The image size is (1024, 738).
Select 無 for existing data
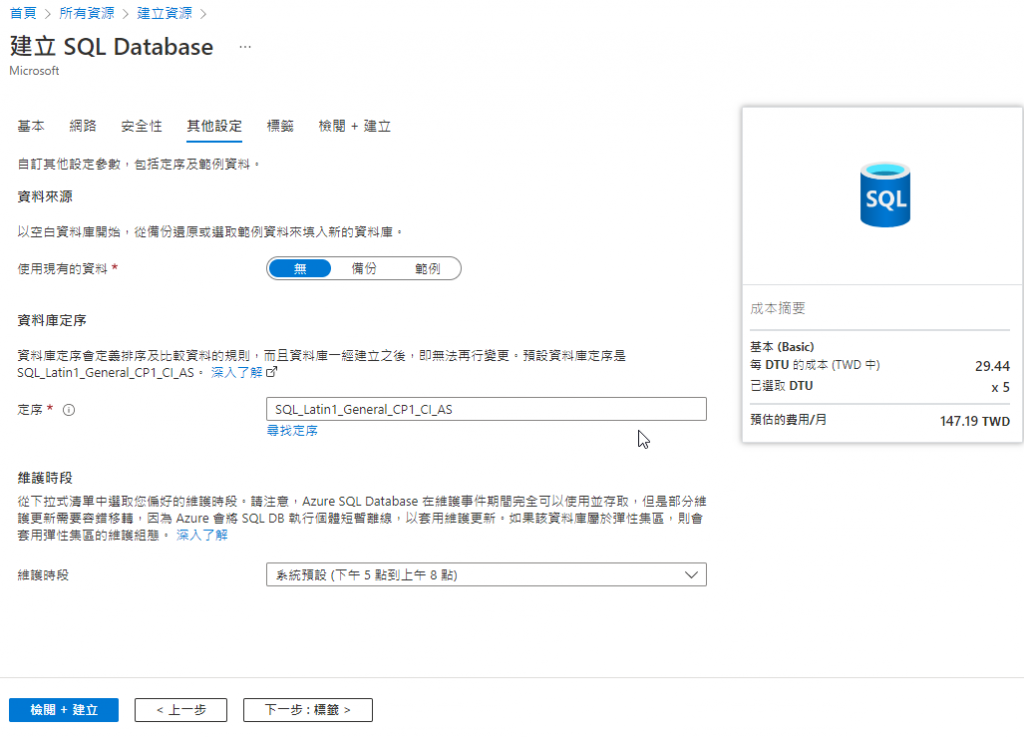300,268
